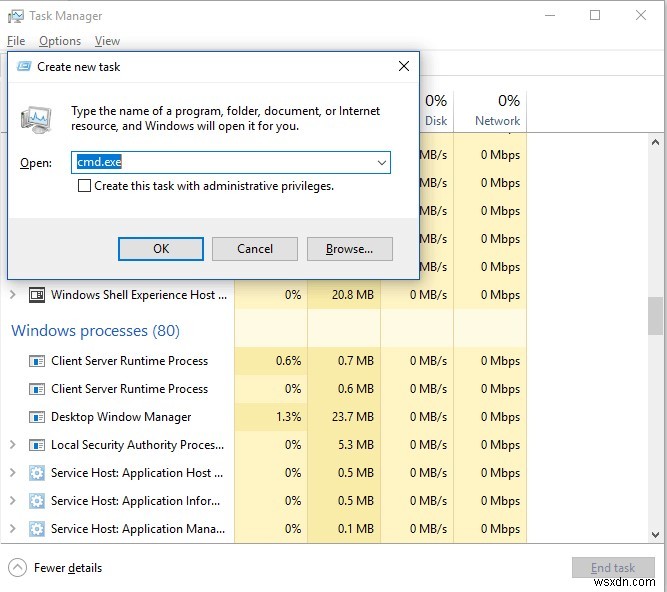
Task: Confirm the new task with OK
Action: (161, 249)
